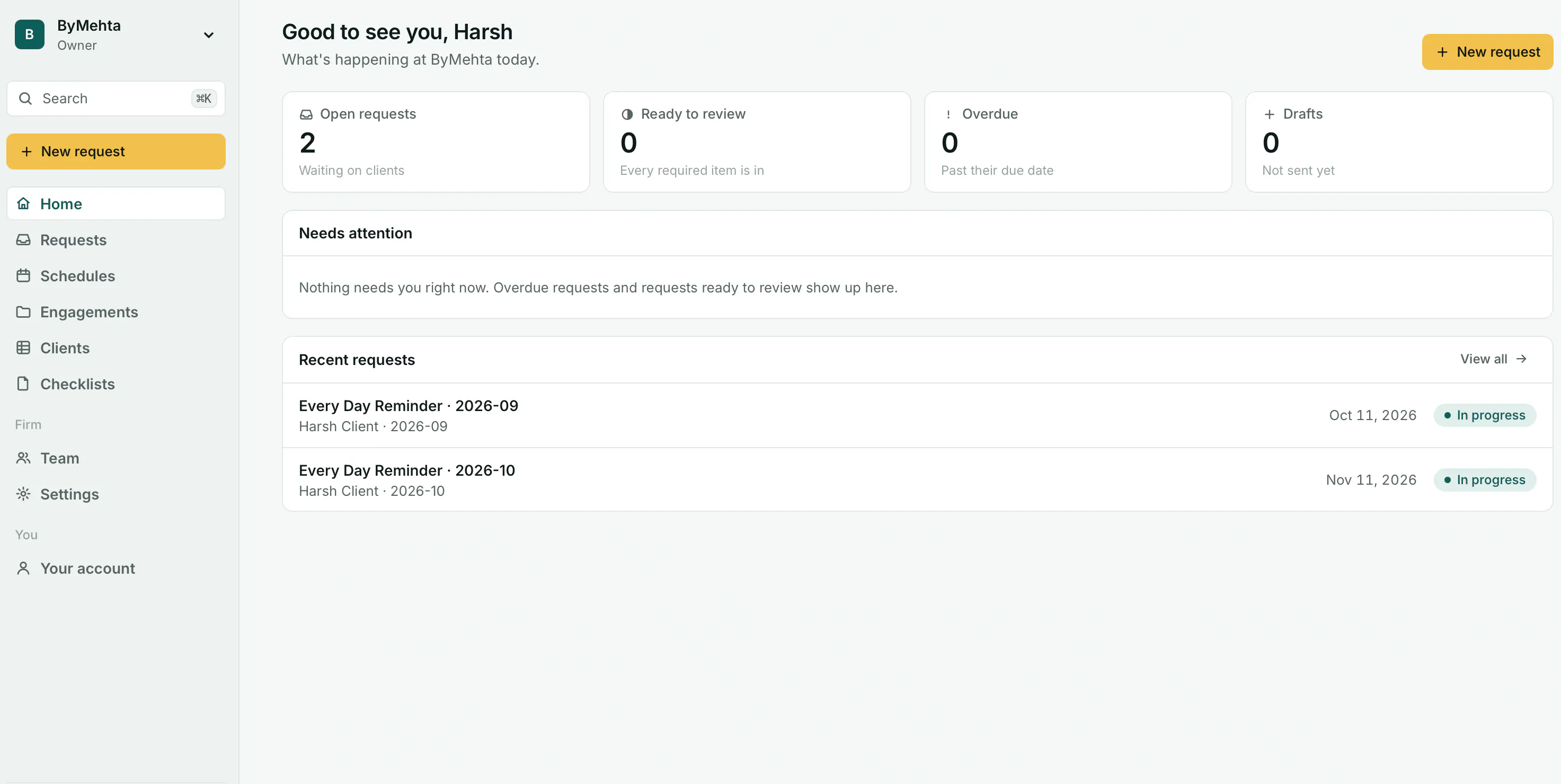
Task: Click View all recent requests link
Action: point(1494,359)
